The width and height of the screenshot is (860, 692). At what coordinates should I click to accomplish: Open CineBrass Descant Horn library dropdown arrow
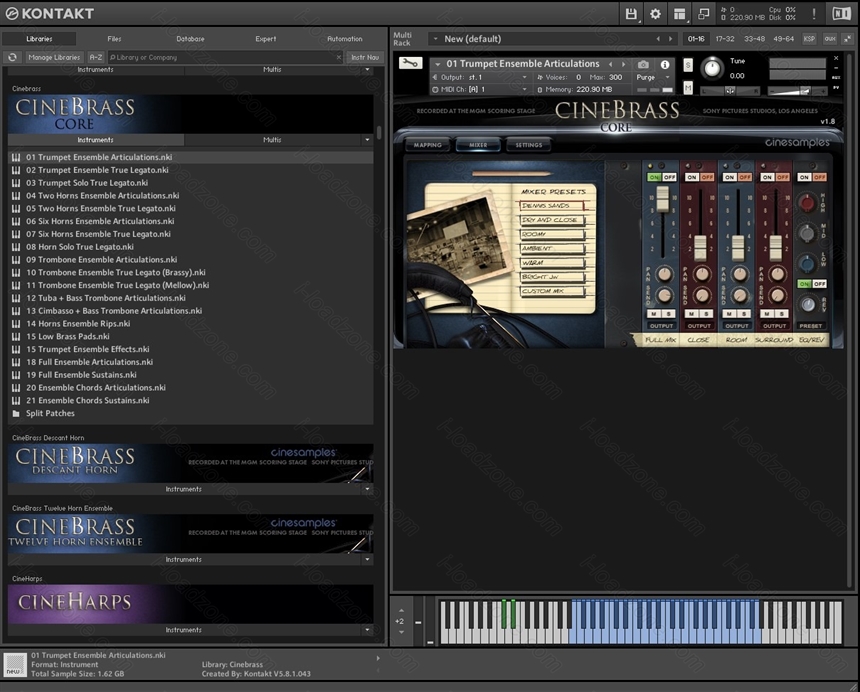pyautogui.click(x=367, y=489)
